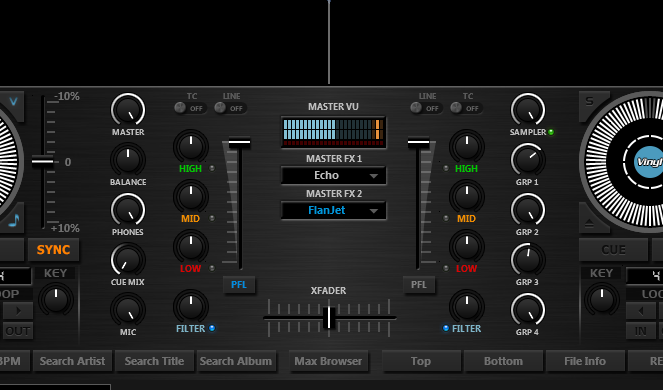
Task: Click the CUE MIX knob
Action: pos(128,260)
